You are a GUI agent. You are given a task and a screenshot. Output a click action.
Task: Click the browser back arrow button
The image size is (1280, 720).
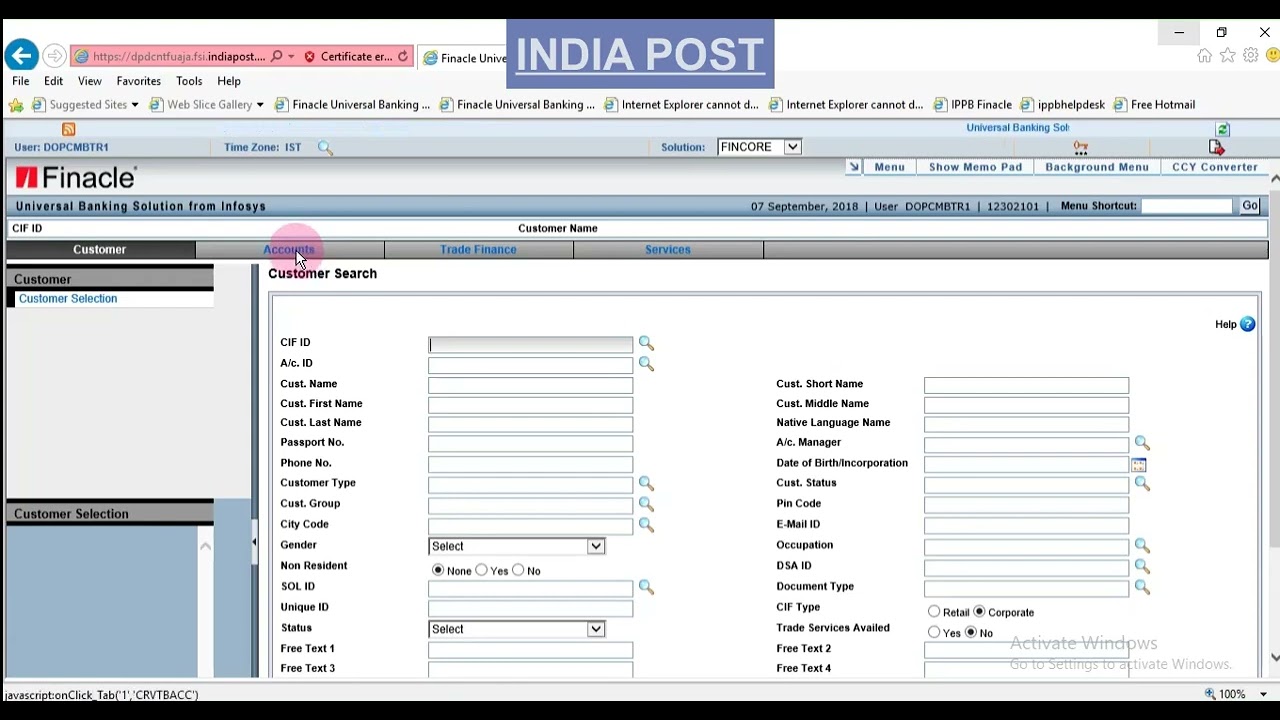22,56
